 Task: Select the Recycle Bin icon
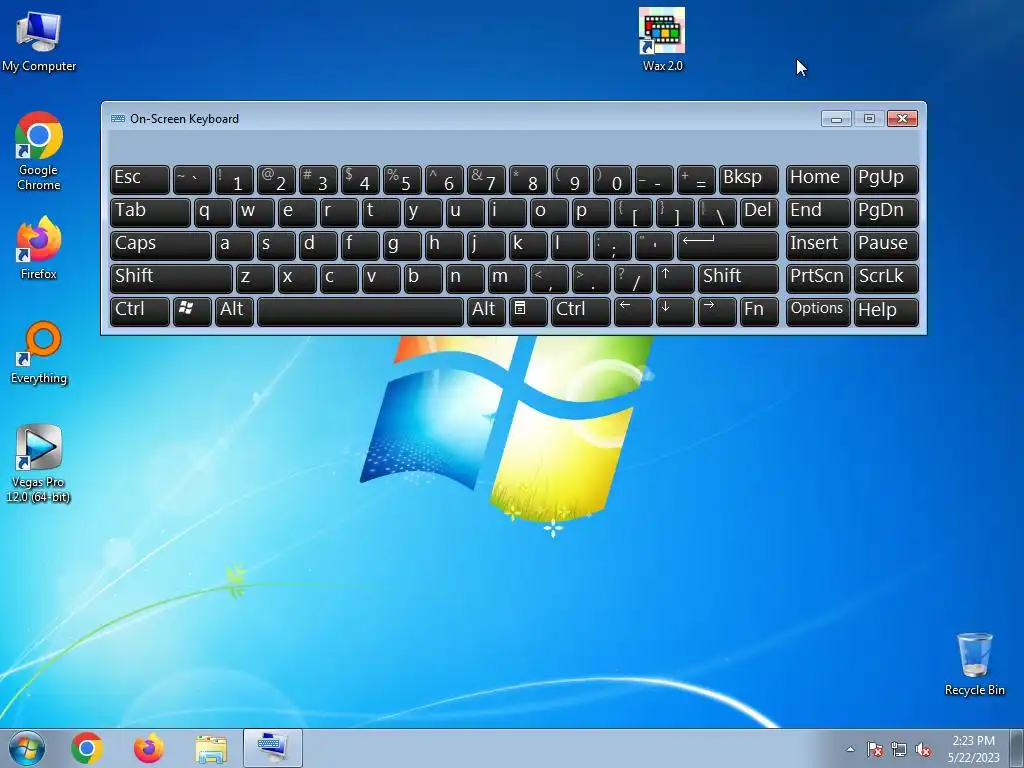click(x=974, y=664)
